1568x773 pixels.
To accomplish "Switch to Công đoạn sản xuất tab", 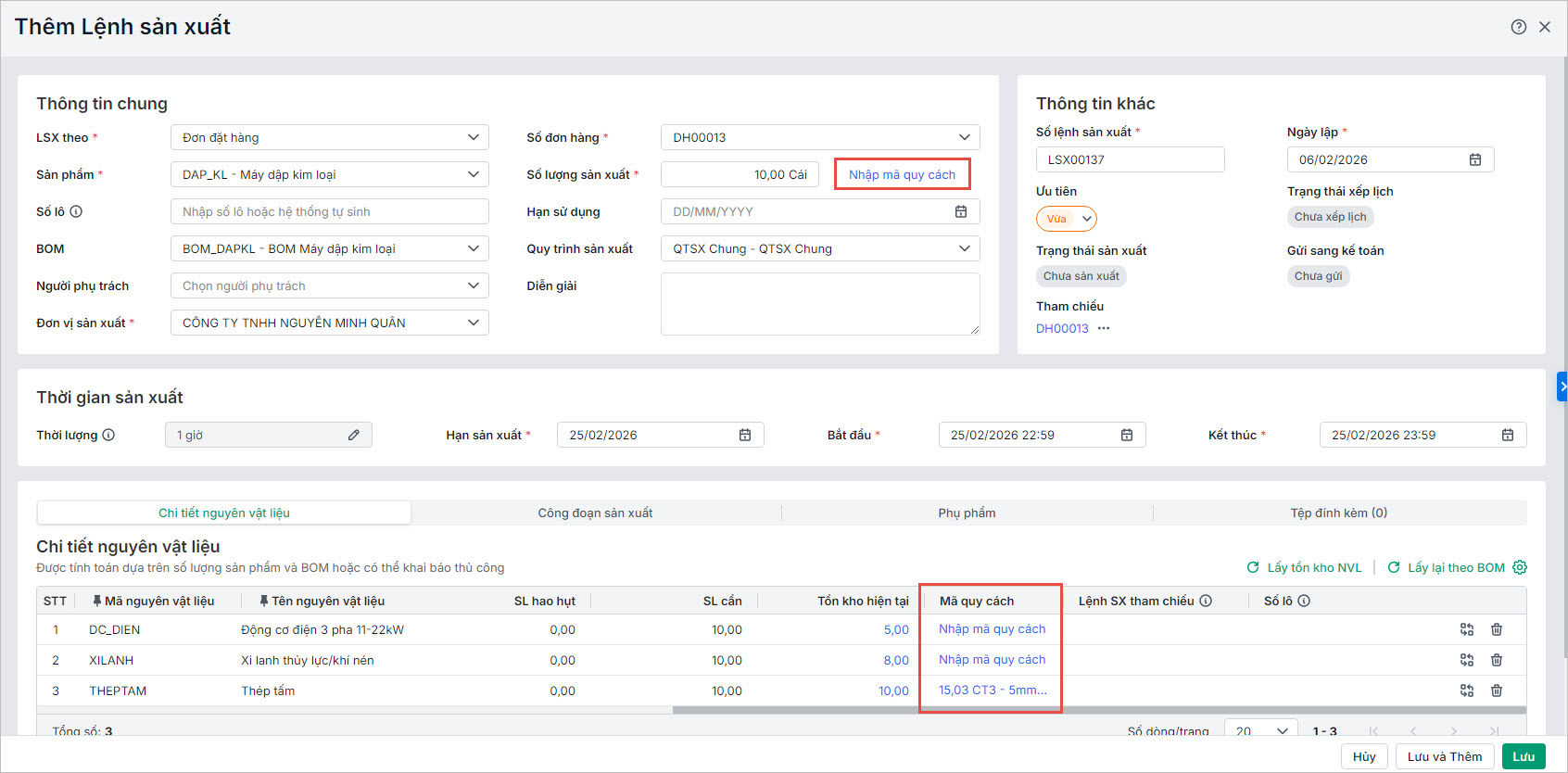I will [595, 513].
